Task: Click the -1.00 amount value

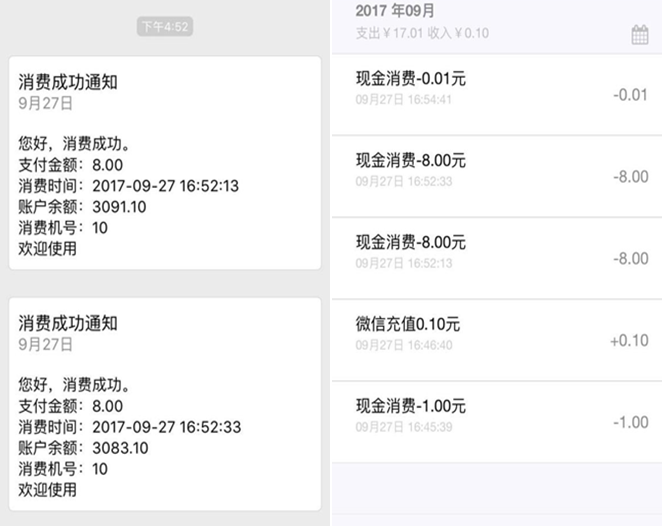Action: coord(630,422)
